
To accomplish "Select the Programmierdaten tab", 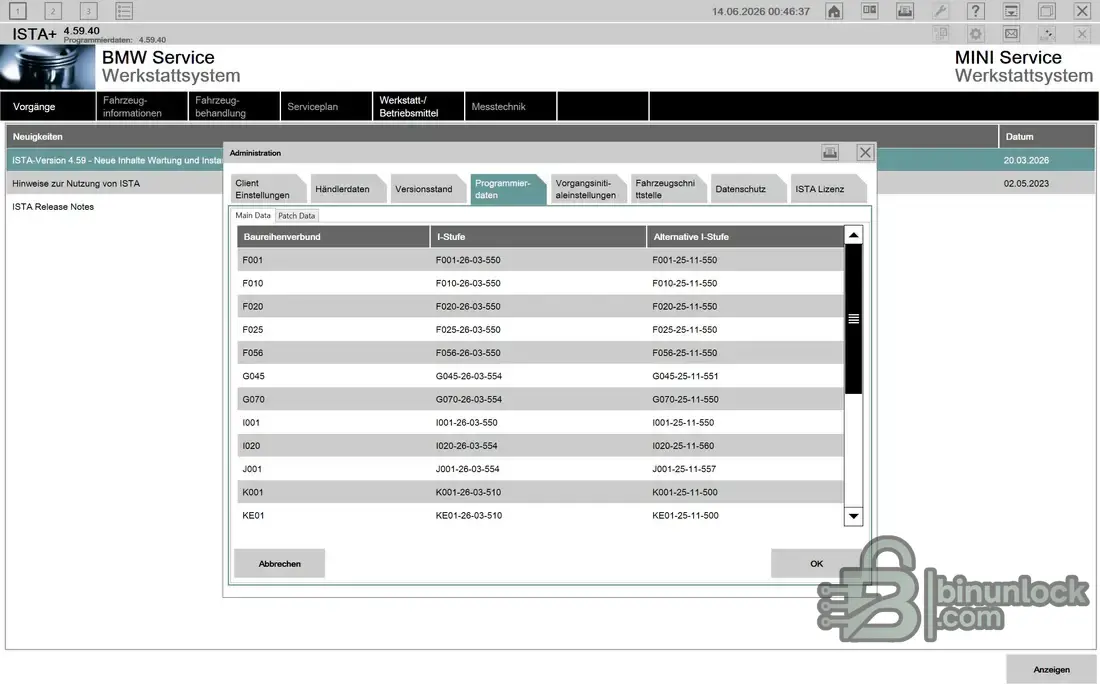I will tap(508, 189).
